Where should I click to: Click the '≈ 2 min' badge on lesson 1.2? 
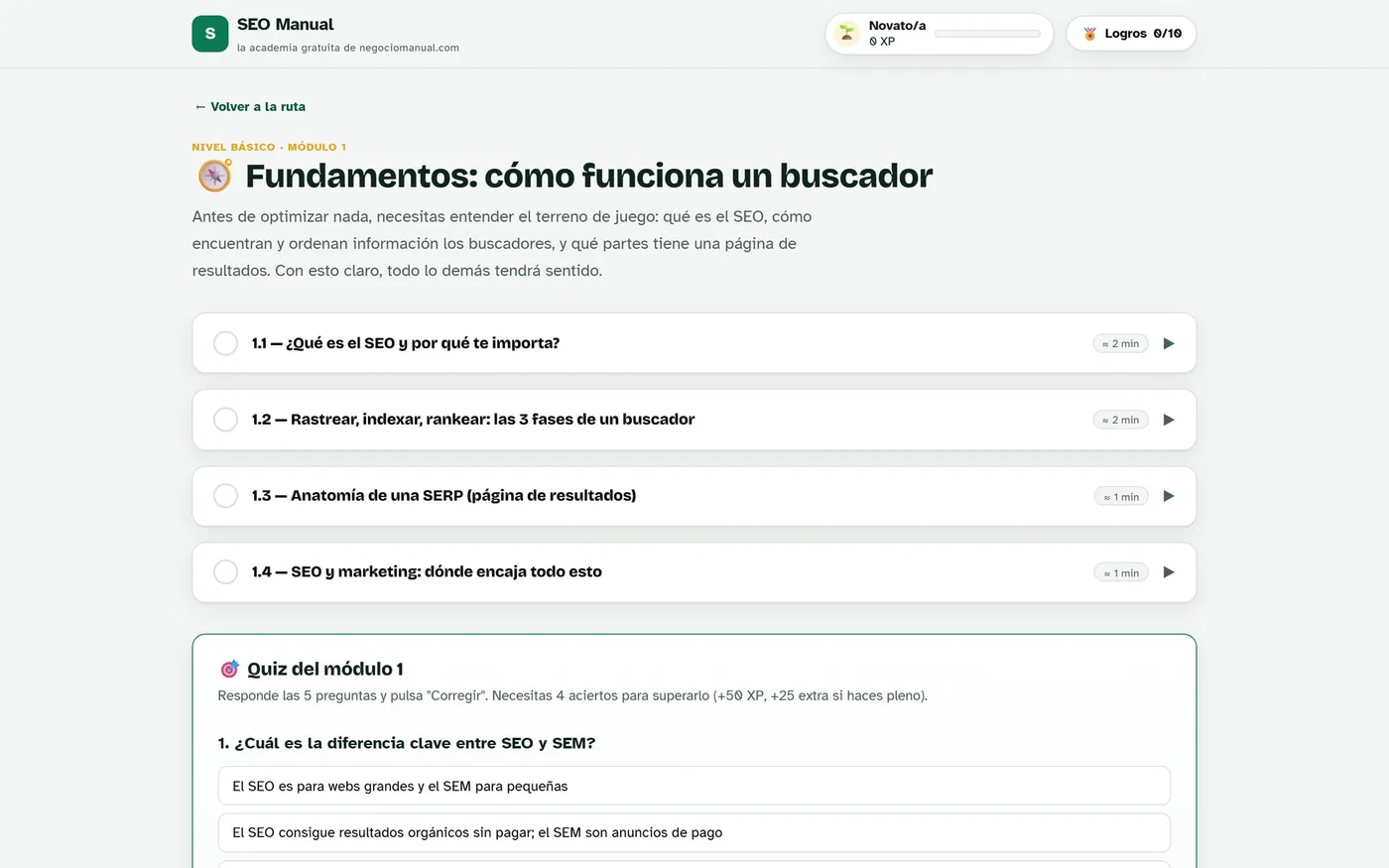point(1121,420)
